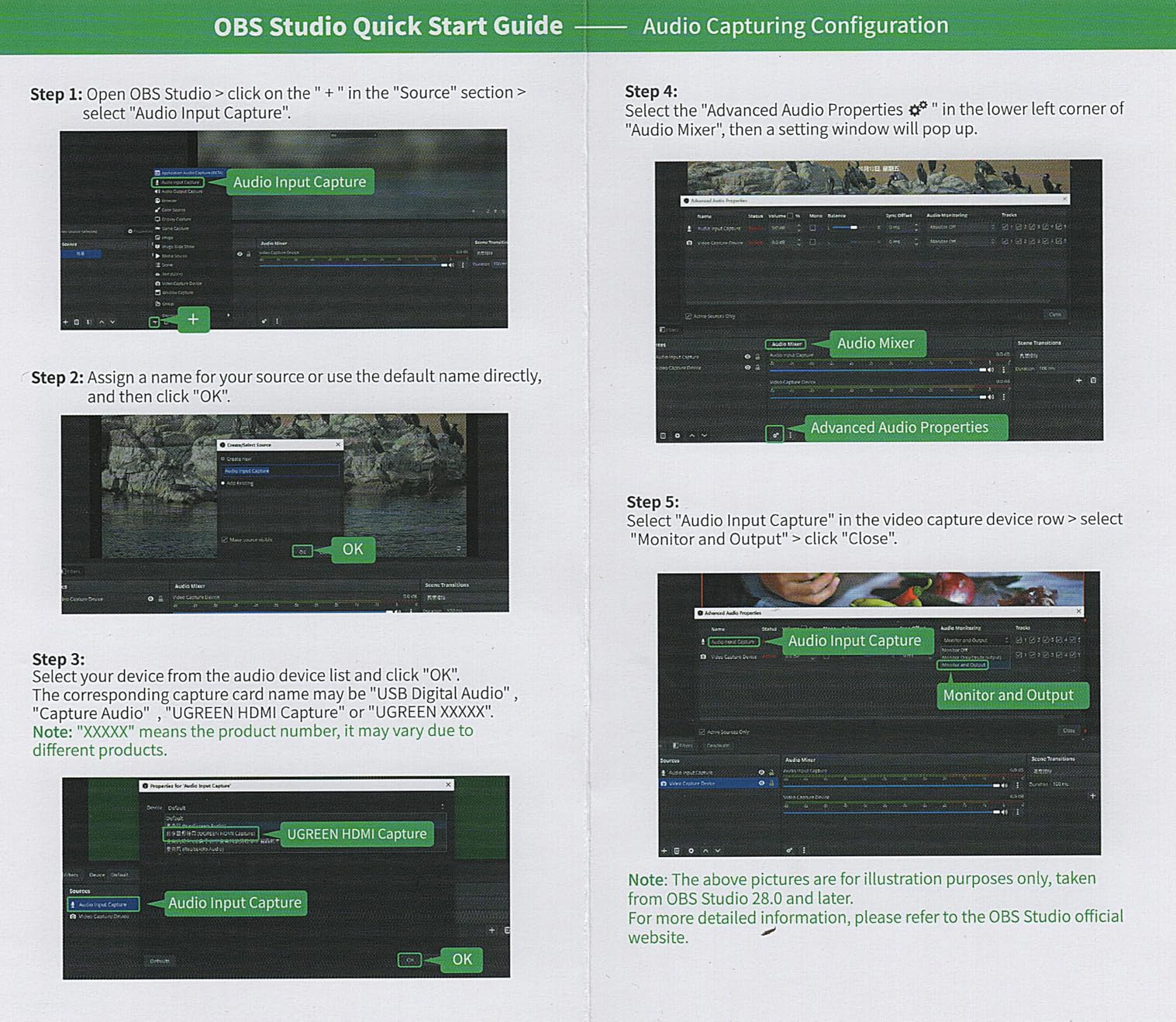1176x1022 pixels.
Task: Select the 'Create new' radio button in Step 2
Action: coord(223,459)
